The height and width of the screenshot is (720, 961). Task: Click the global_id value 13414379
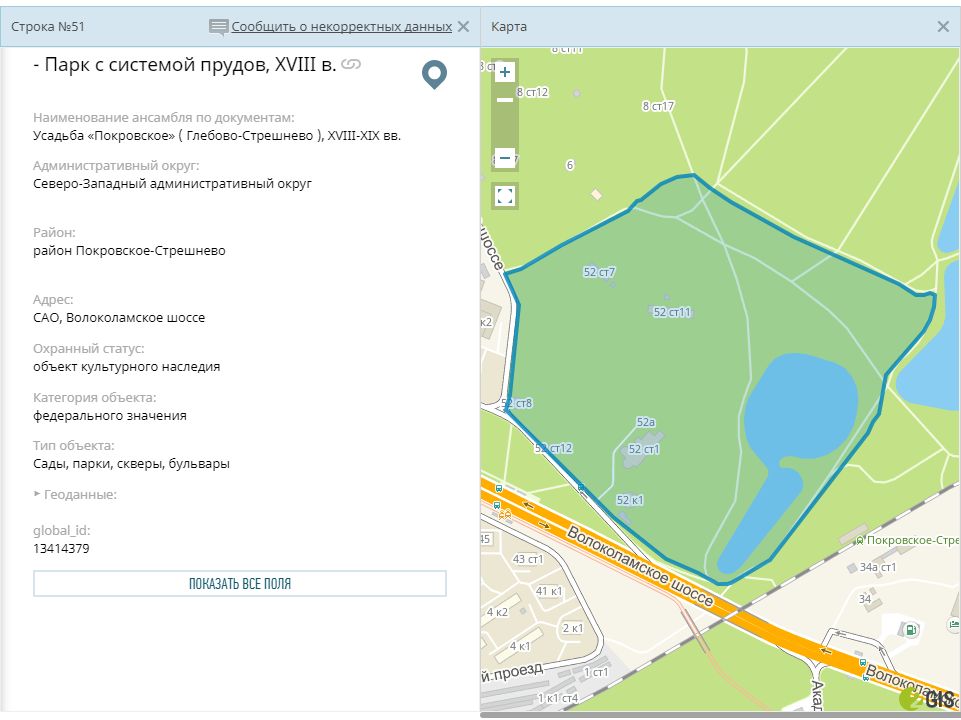[61, 548]
